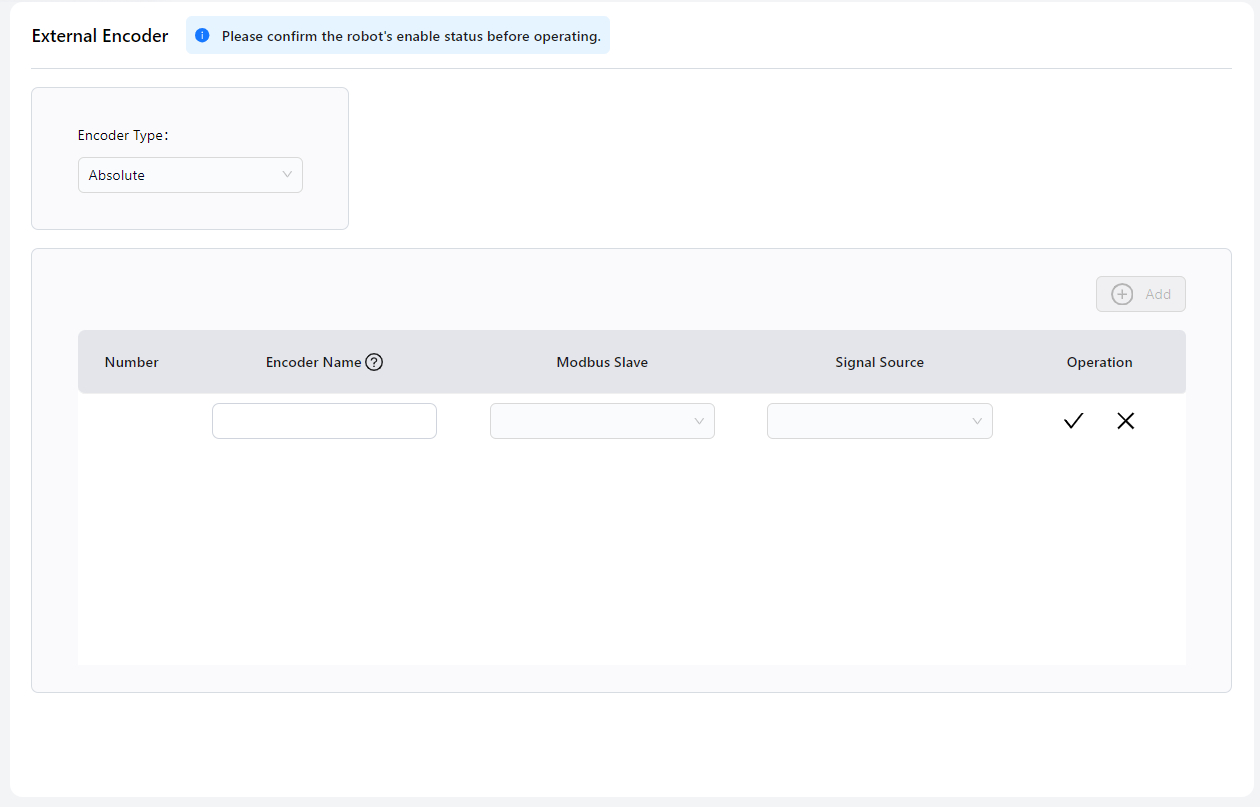Click the Number column header
This screenshot has width=1260, height=807.
point(132,362)
